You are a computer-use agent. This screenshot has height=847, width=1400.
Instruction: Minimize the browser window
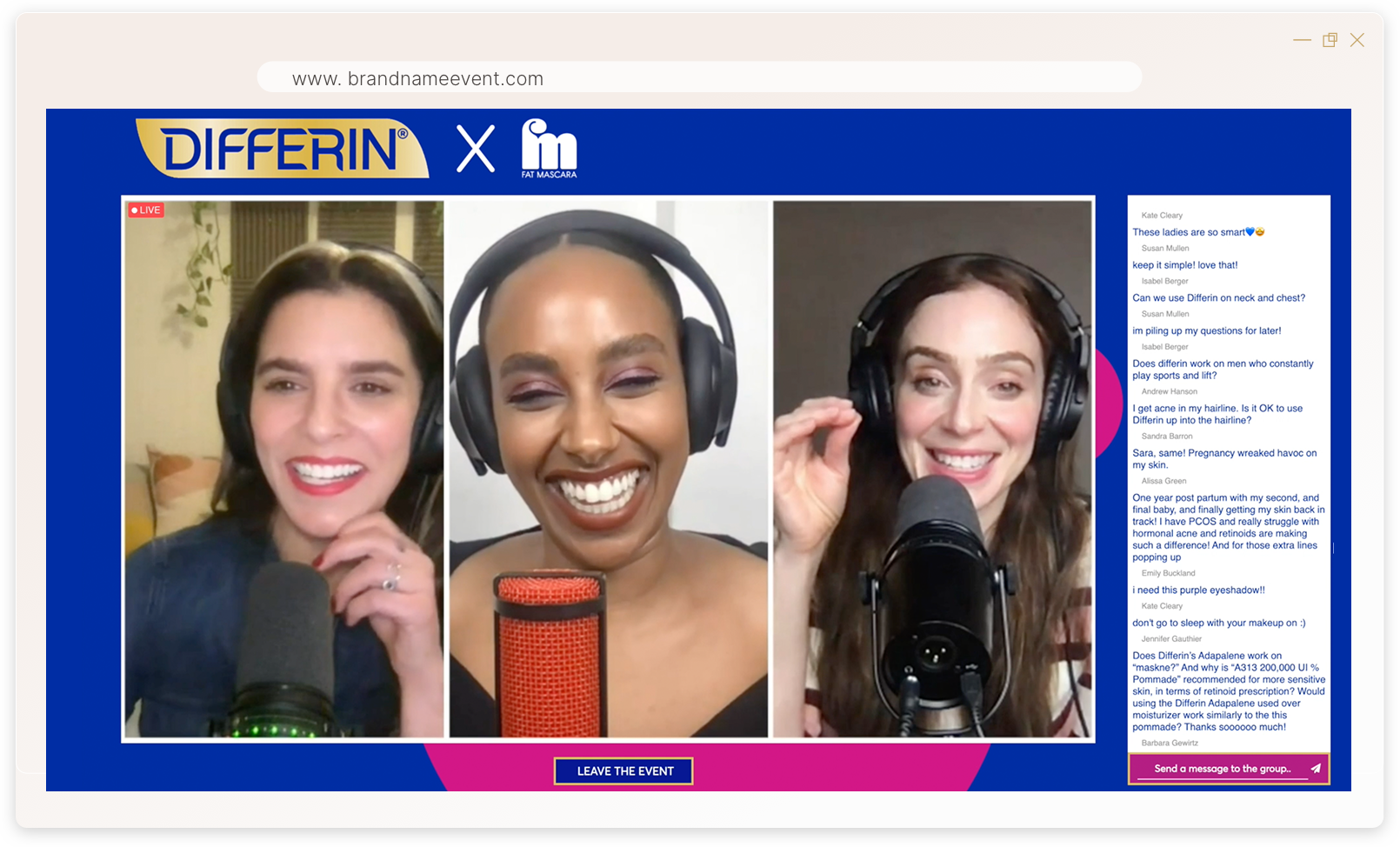pyautogui.click(x=1302, y=40)
